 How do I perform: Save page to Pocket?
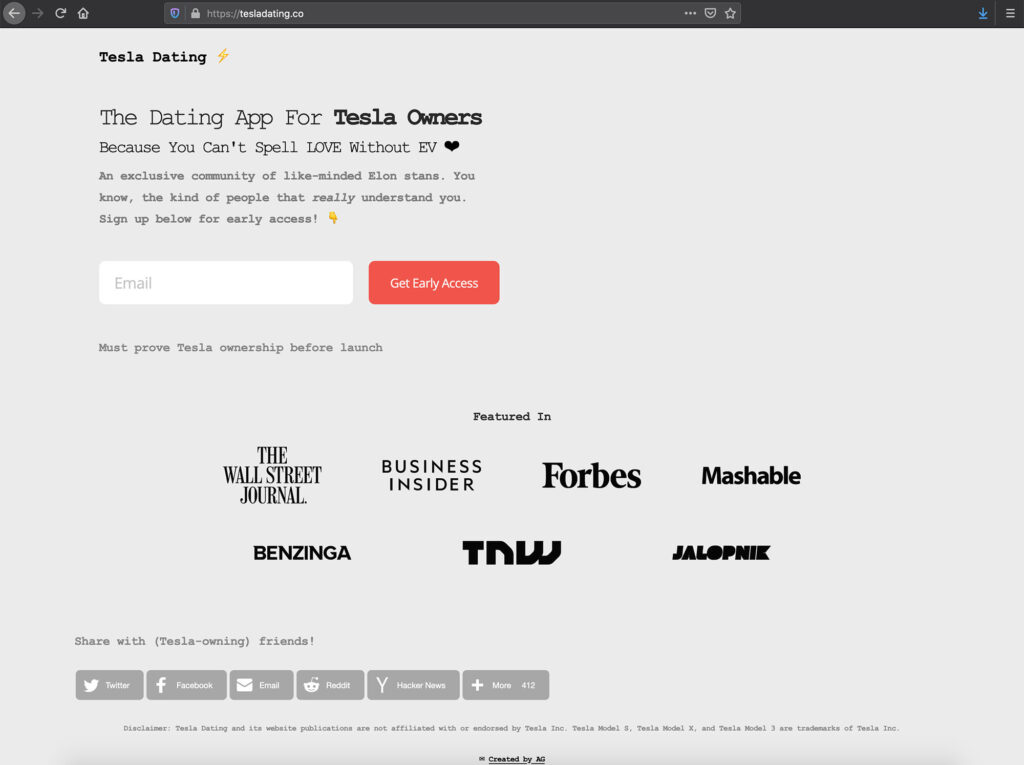tap(711, 13)
